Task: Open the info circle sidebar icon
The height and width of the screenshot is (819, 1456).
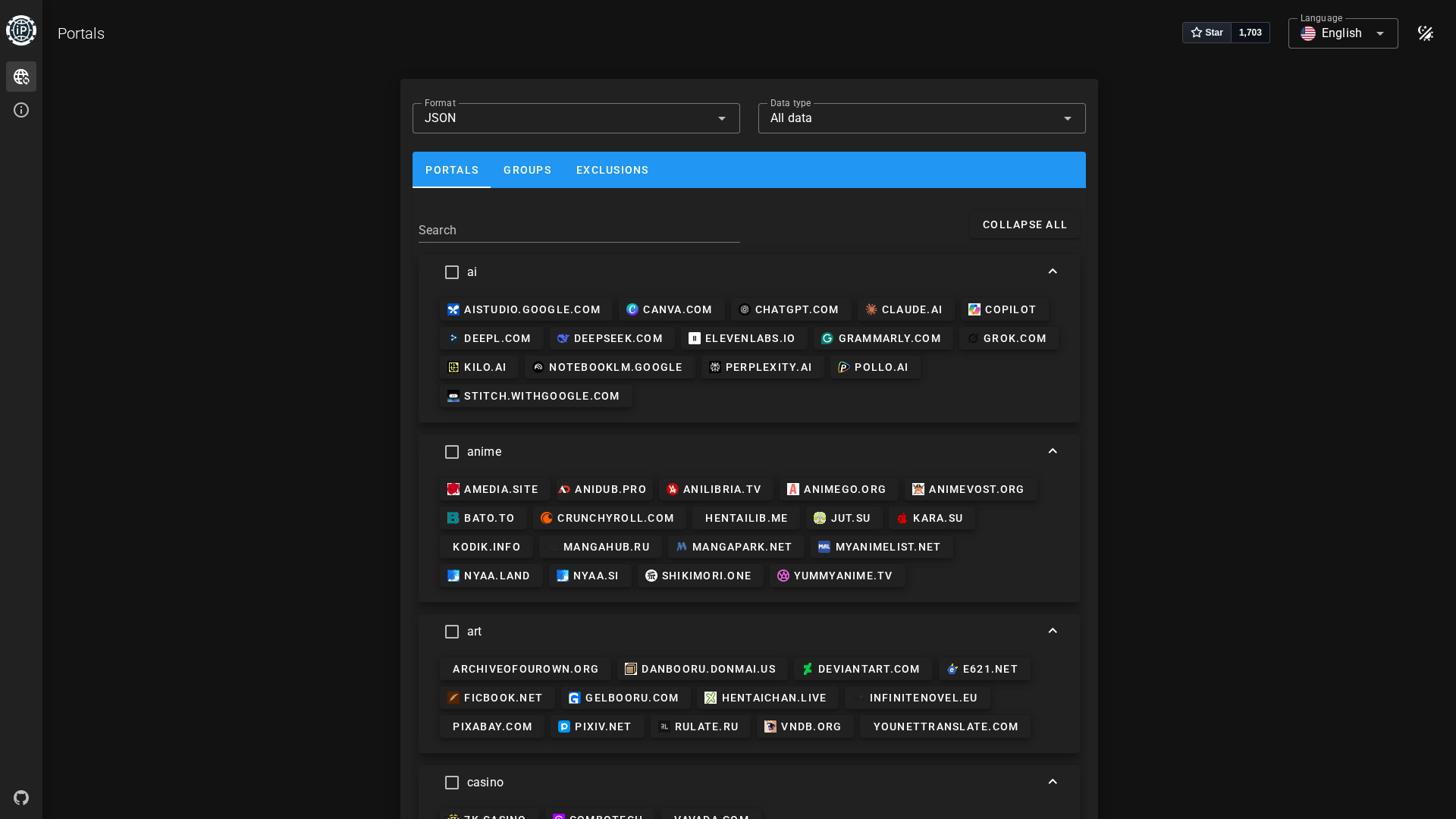Action: tap(21, 110)
